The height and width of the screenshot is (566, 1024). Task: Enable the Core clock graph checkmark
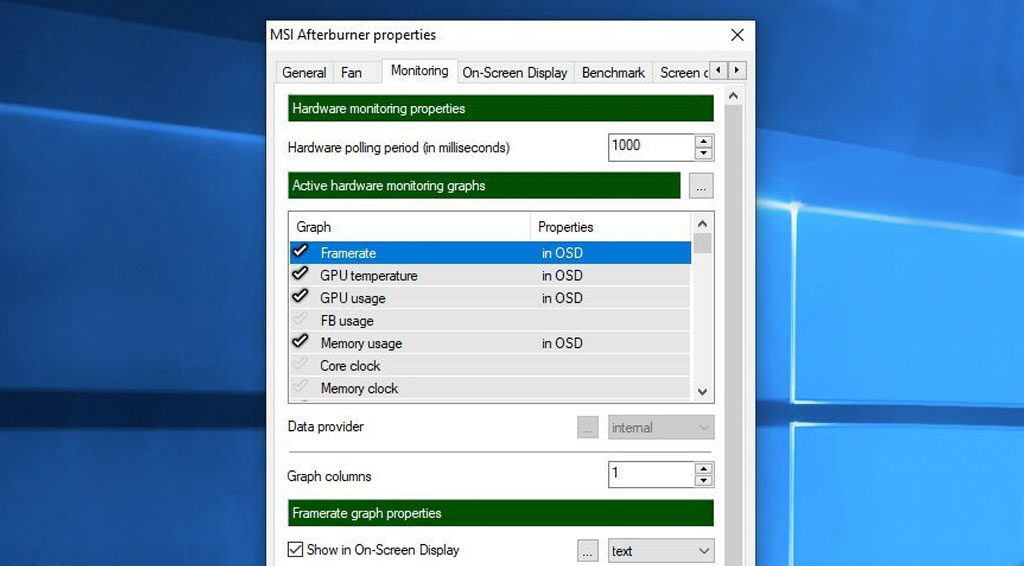(300, 364)
